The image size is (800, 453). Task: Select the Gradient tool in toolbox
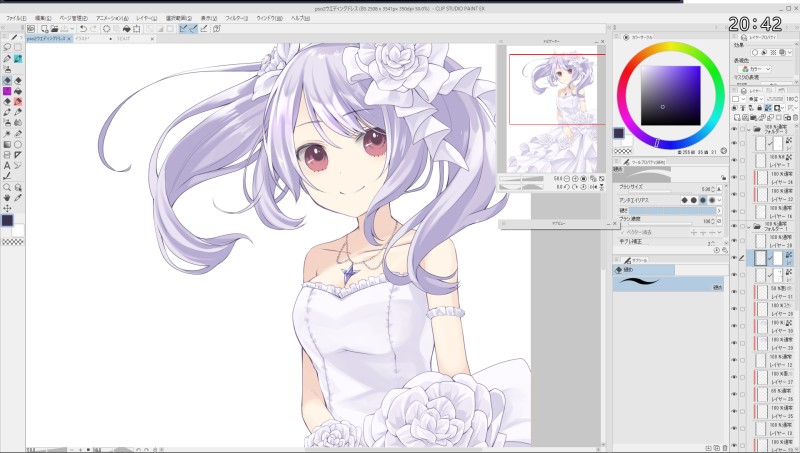[x=7, y=144]
